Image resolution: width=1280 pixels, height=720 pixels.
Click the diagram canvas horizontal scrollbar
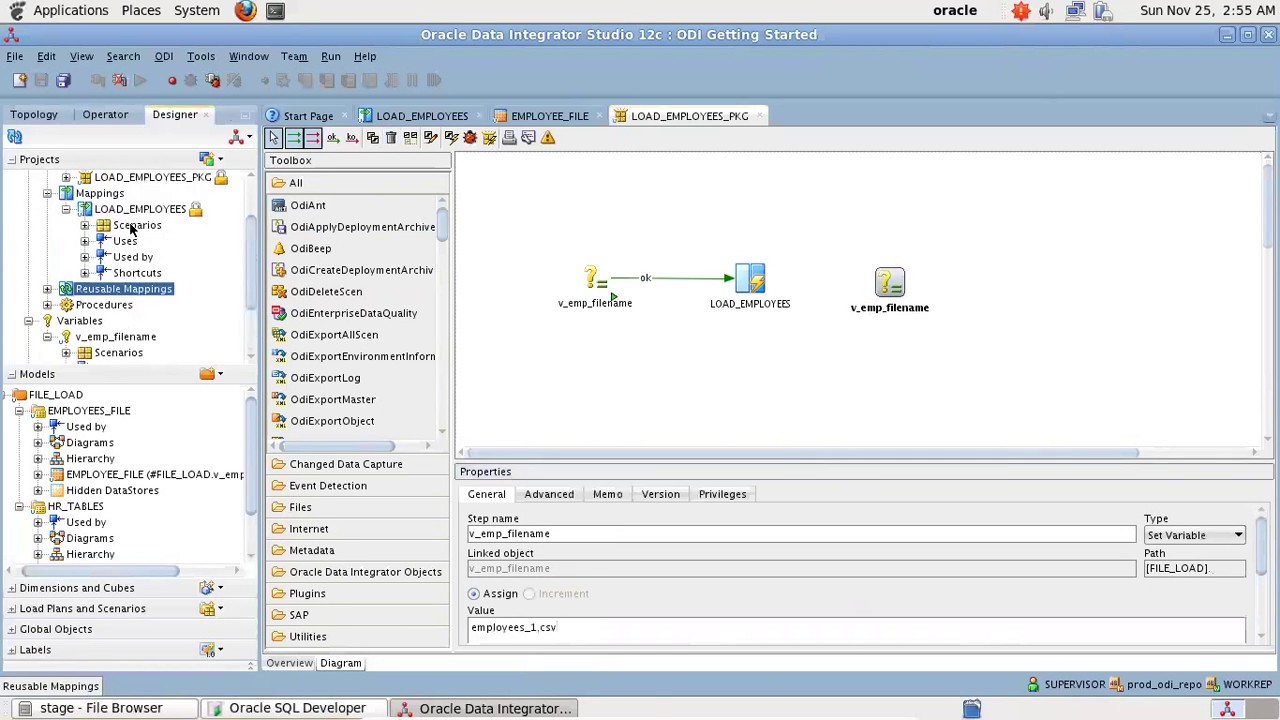(x=803, y=453)
